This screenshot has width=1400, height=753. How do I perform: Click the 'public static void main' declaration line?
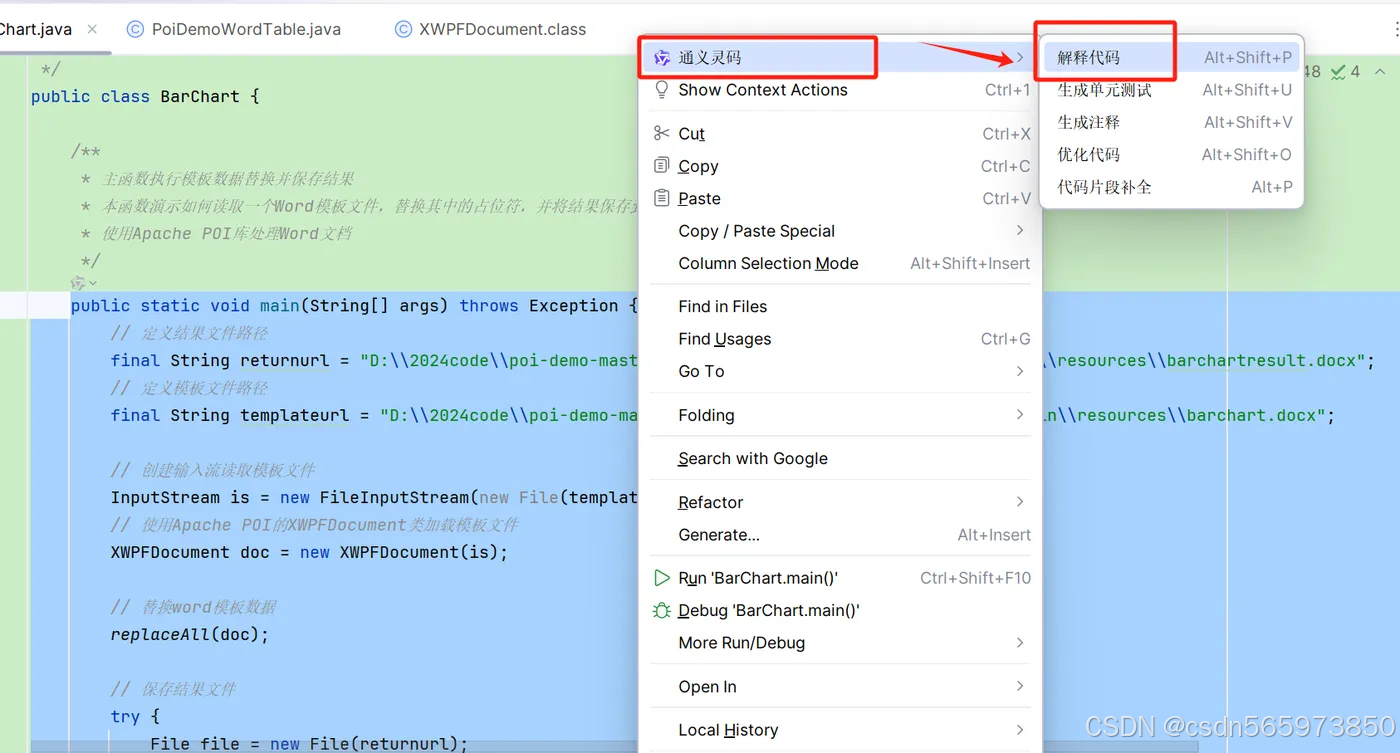click(354, 306)
